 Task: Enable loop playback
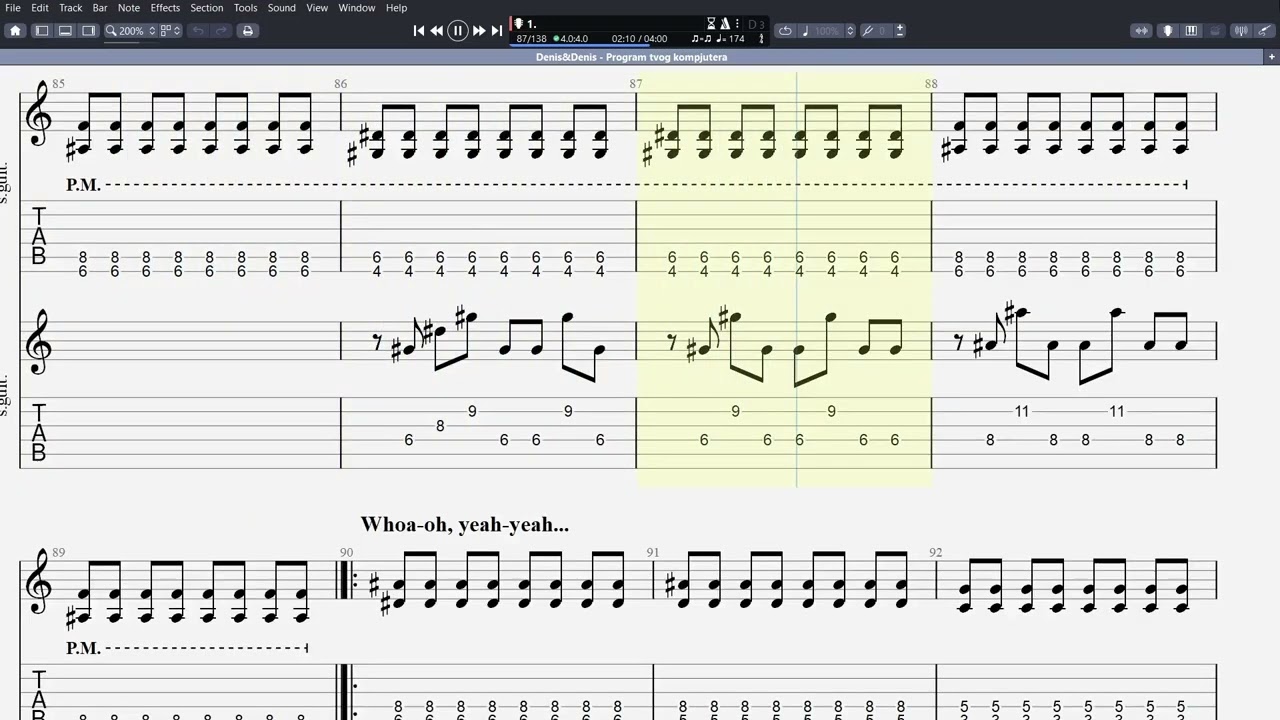pos(785,31)
